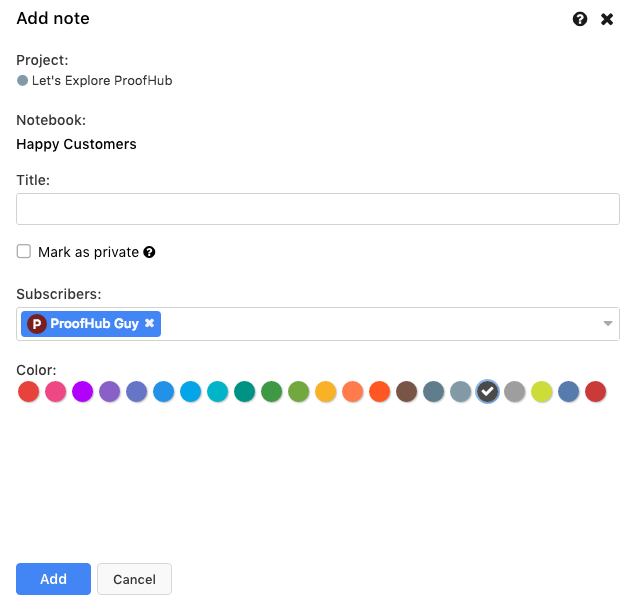
Task: Select the olive light green color swatch
Action: (x=299, y=391)
